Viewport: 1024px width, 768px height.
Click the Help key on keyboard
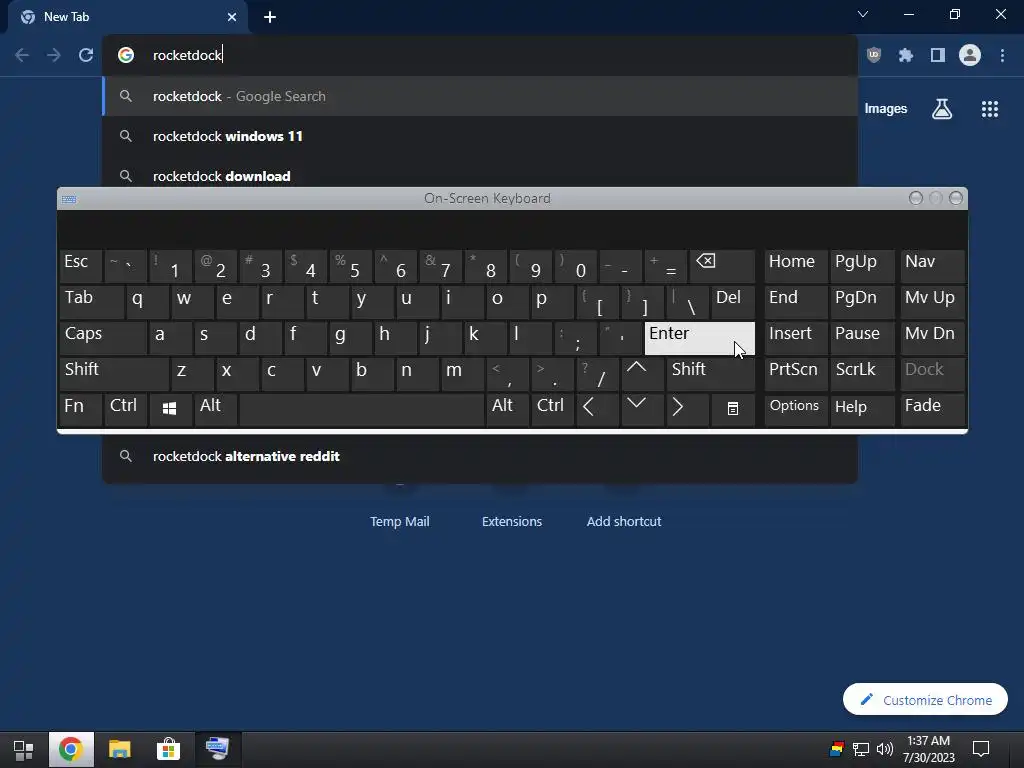(862, 409)
